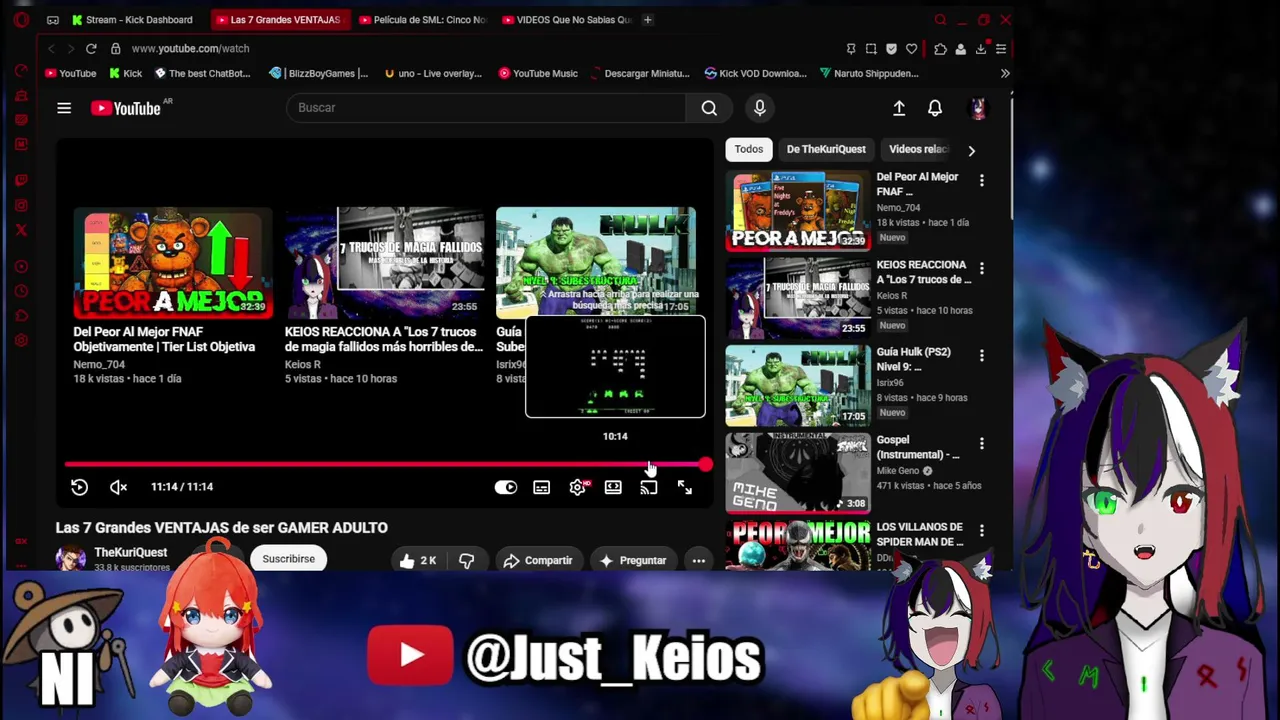Enter fullscreen mode
This screenshot has height=720, width=1280.
[x=685, y=487]
